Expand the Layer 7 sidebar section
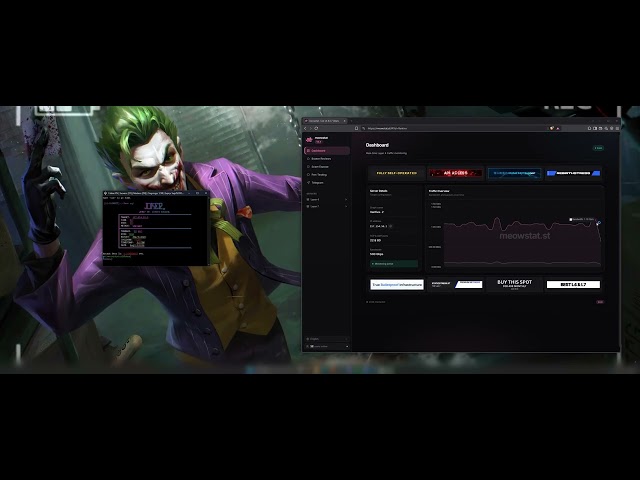Viewport: 640px width, 480px height. click(327, 207)
